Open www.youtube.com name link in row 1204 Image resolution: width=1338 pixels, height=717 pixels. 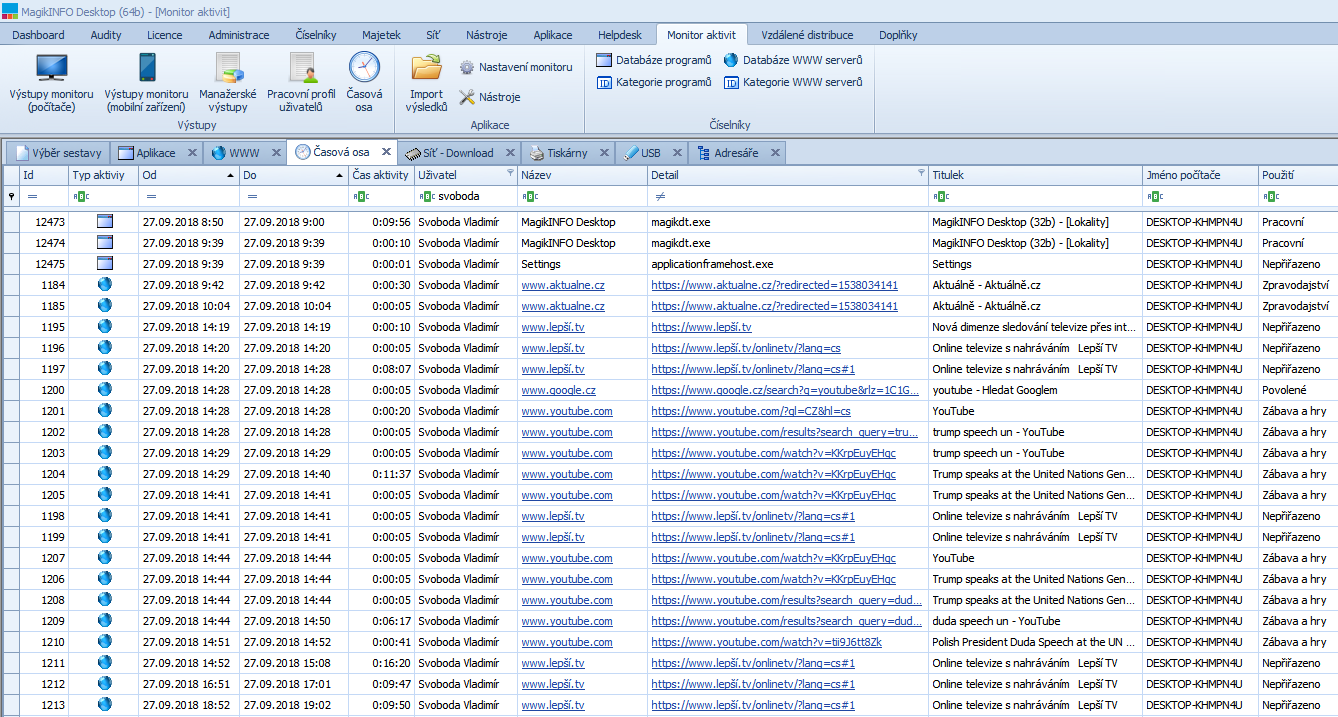tap(567, 474)
